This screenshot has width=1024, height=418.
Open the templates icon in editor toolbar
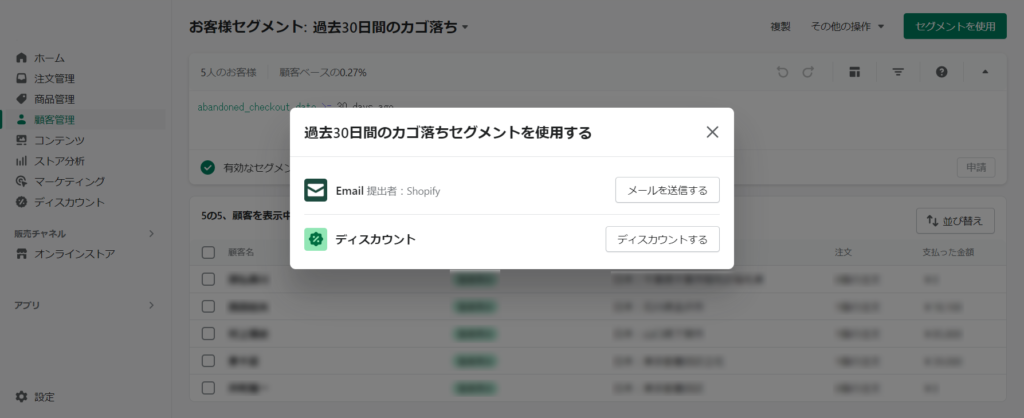[x=854, y=72]
